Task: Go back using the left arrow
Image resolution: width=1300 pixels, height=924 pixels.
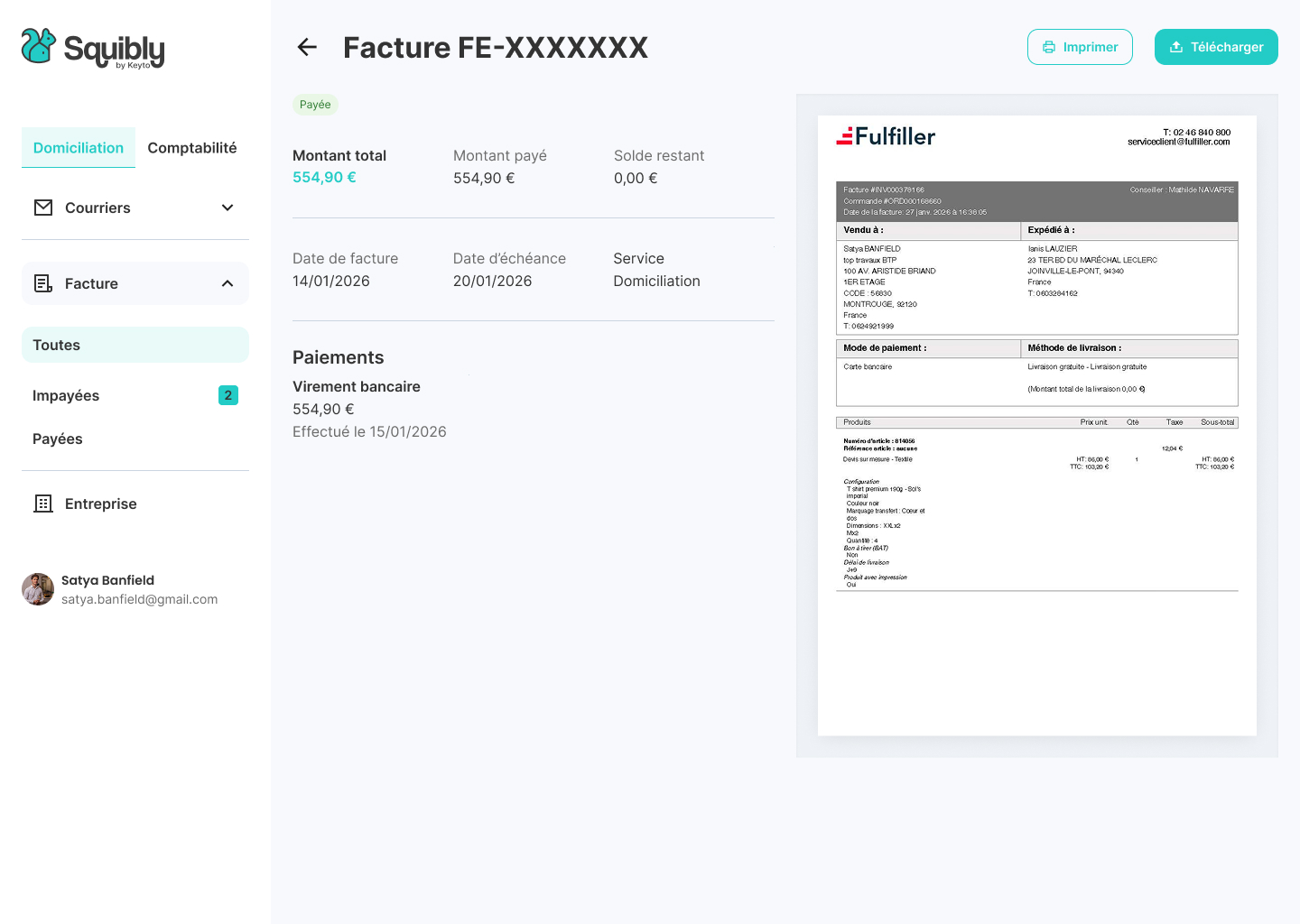Action: click(307, 47)
